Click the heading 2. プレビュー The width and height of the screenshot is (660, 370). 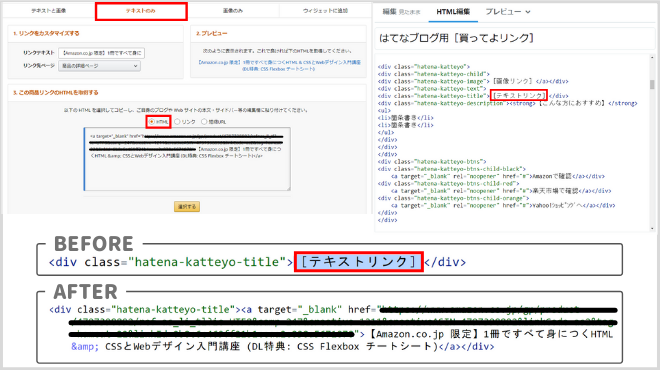(x=212, y=33)
